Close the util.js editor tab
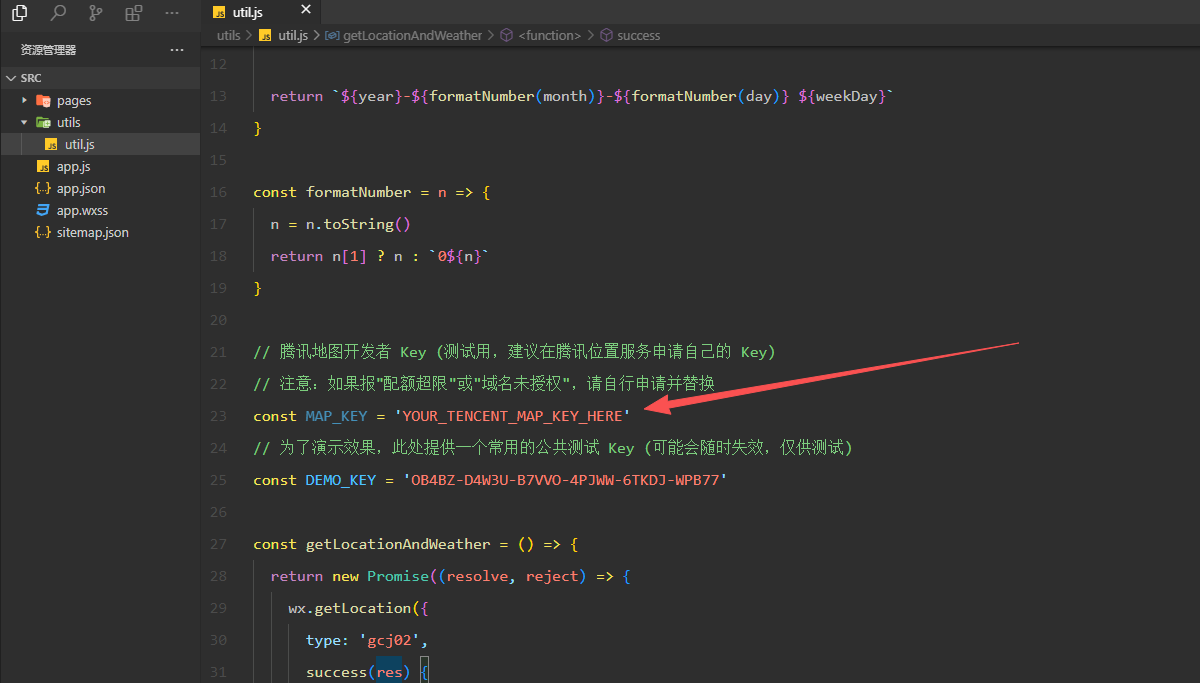 click(305, 11)
